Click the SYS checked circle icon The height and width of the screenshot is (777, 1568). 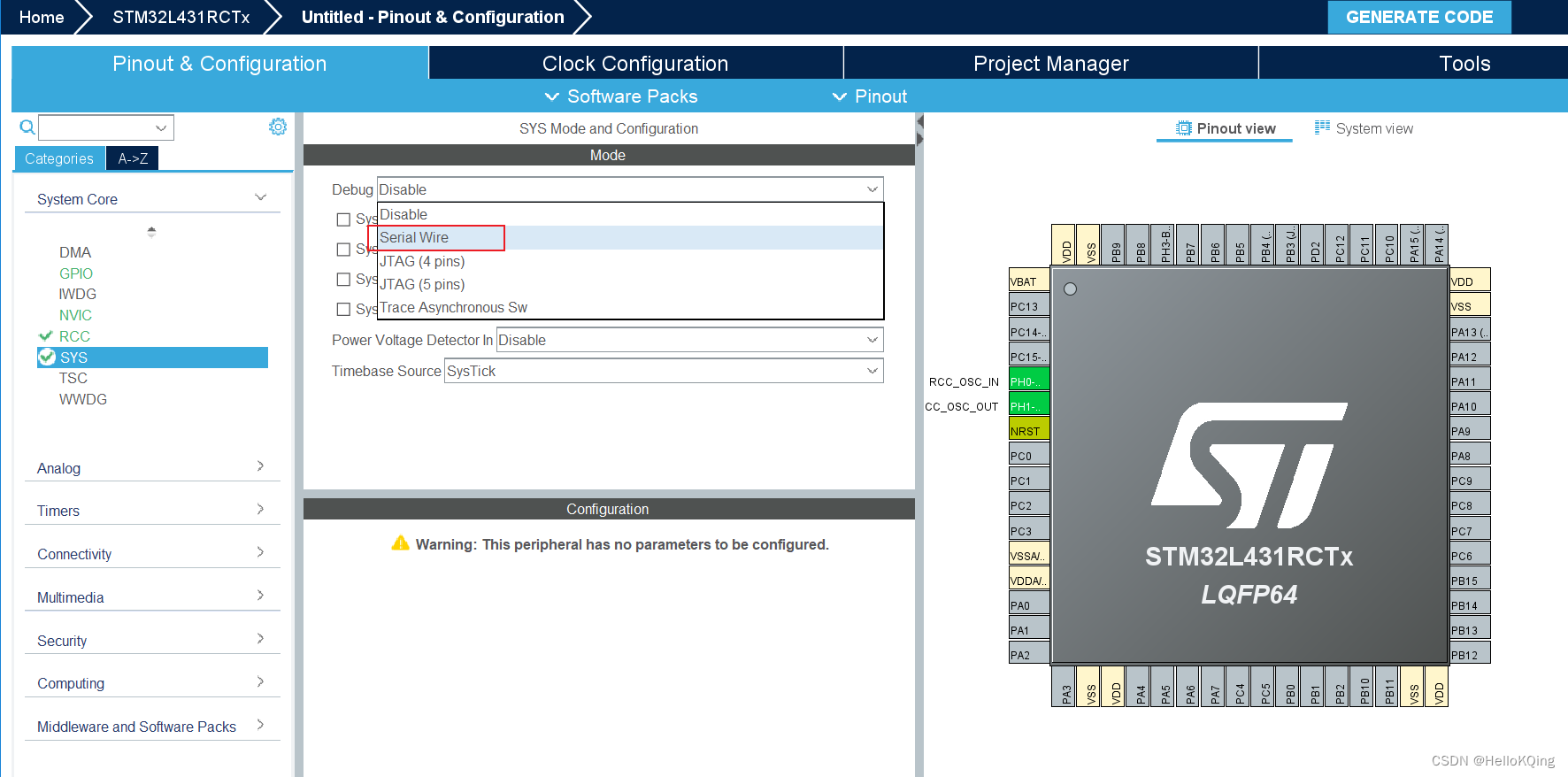pos(48,357)
